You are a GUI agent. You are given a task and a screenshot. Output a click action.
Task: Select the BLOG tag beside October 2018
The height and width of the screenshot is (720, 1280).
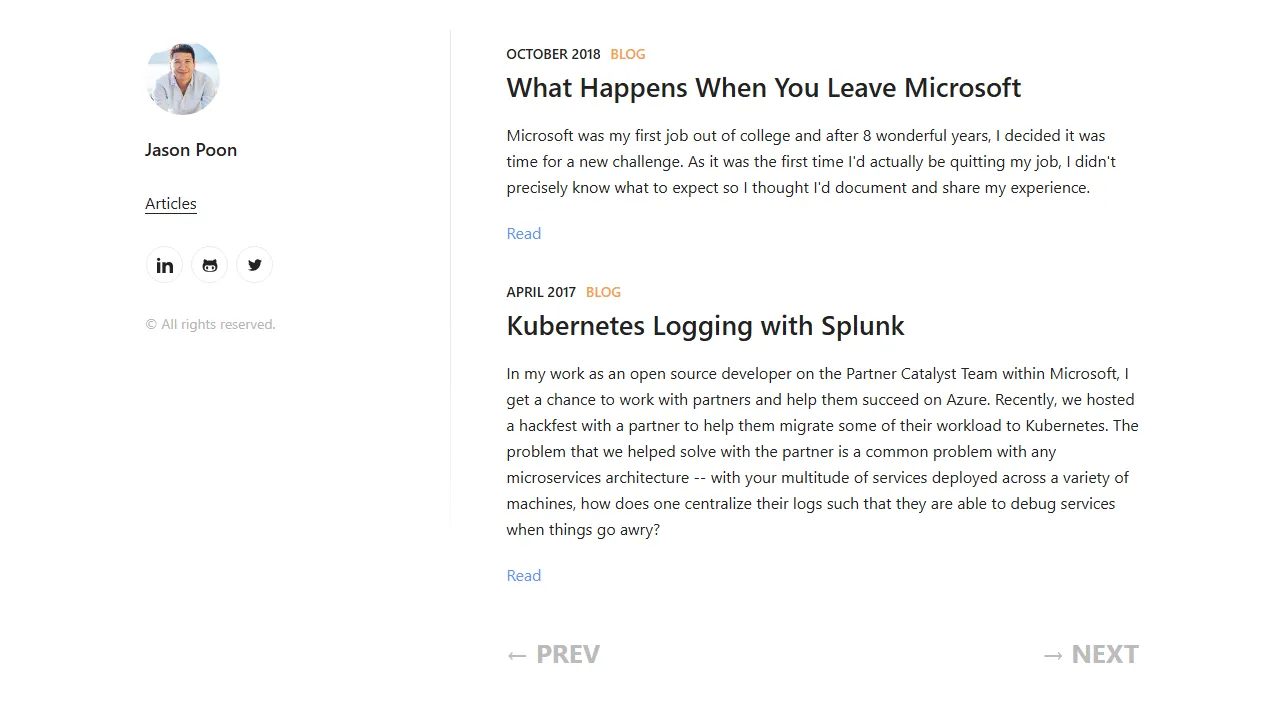(628, 55)
